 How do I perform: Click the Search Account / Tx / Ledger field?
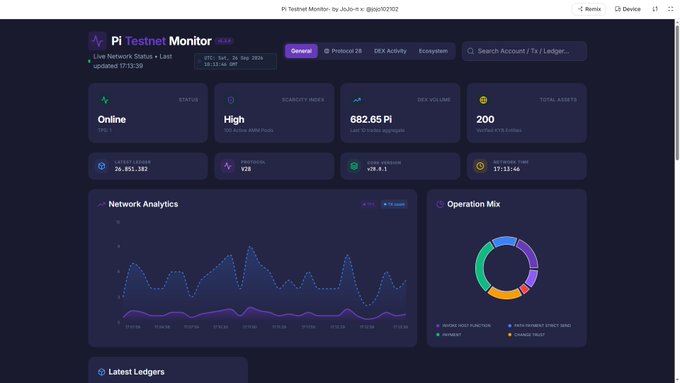pyautogui.click(x=524, y=51)
